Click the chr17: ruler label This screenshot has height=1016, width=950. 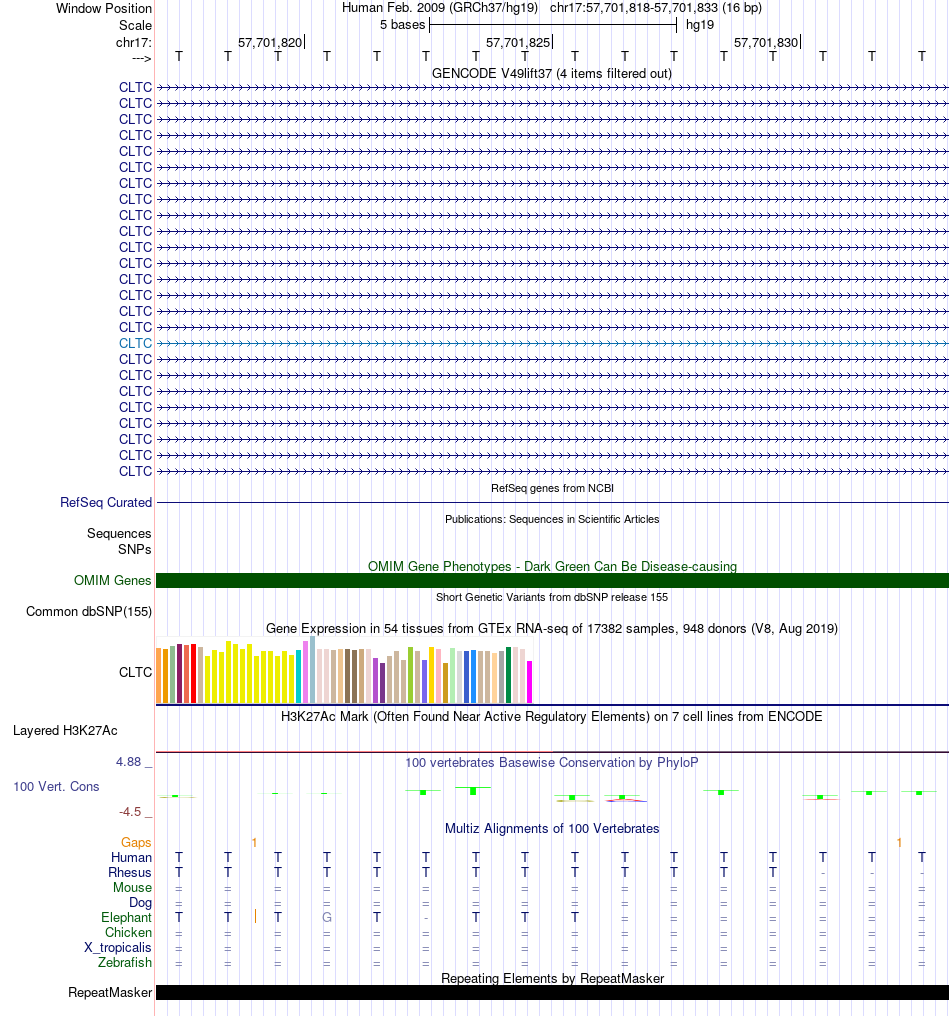pyautogui.click(x=133, y=43)
